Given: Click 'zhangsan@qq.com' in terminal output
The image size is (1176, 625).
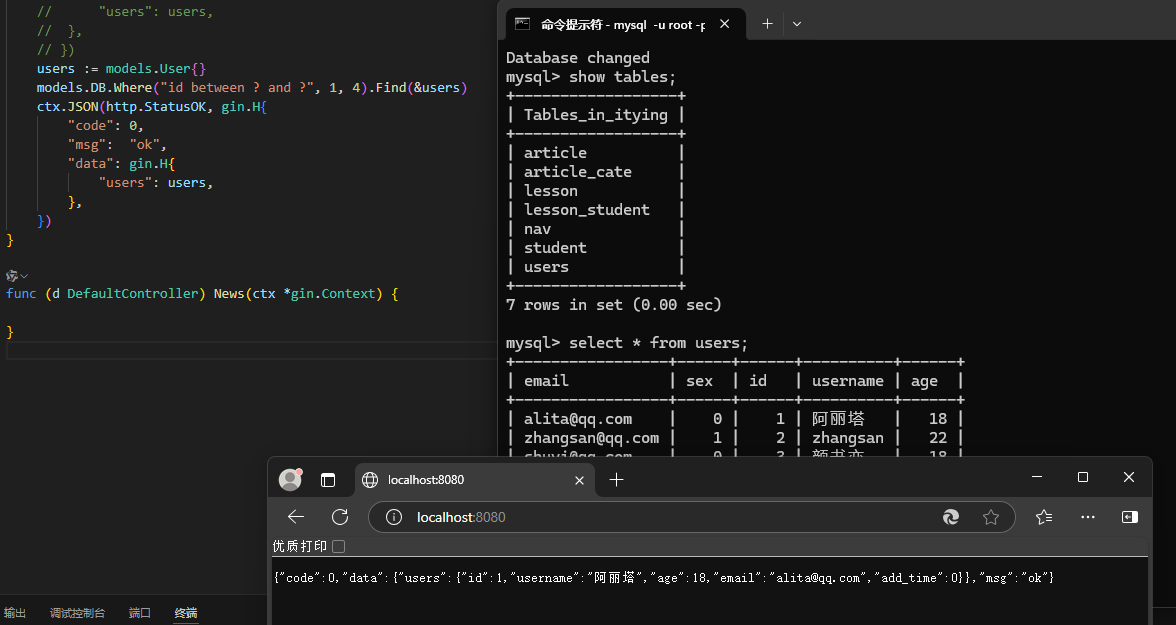Looking at the screenshot, I should (591, 438).
